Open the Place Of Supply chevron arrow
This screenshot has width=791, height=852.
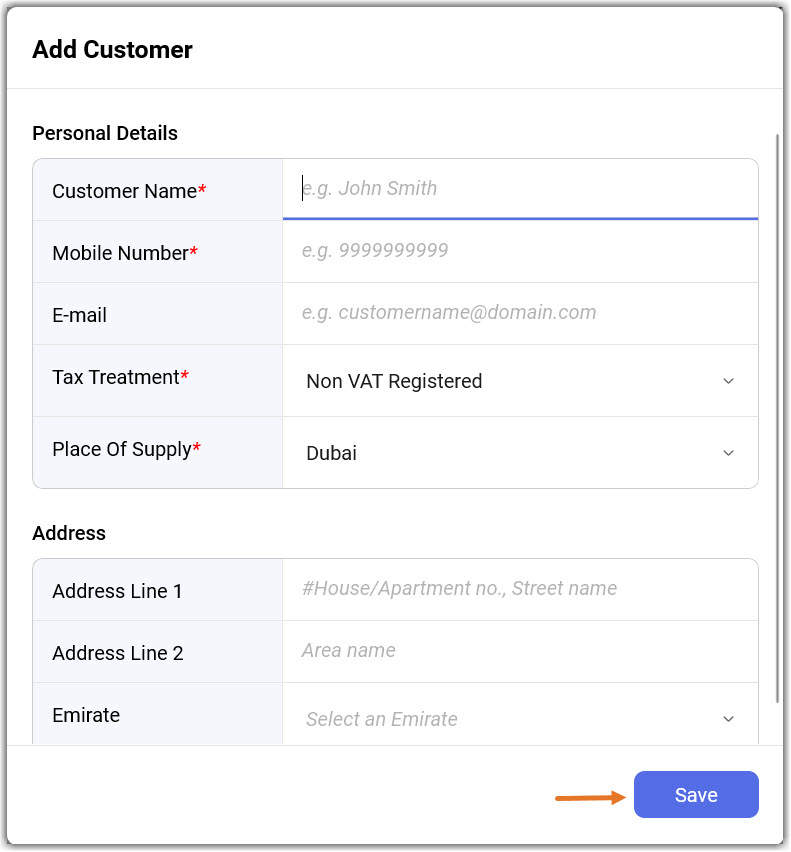(x=728, y=453)
